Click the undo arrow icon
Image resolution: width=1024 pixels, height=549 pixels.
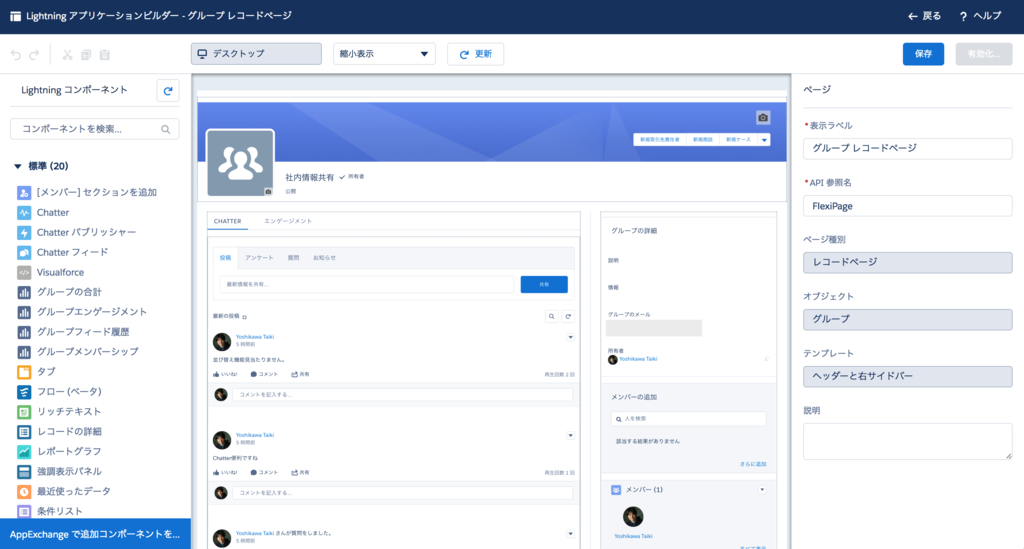[x=16, y=55]
